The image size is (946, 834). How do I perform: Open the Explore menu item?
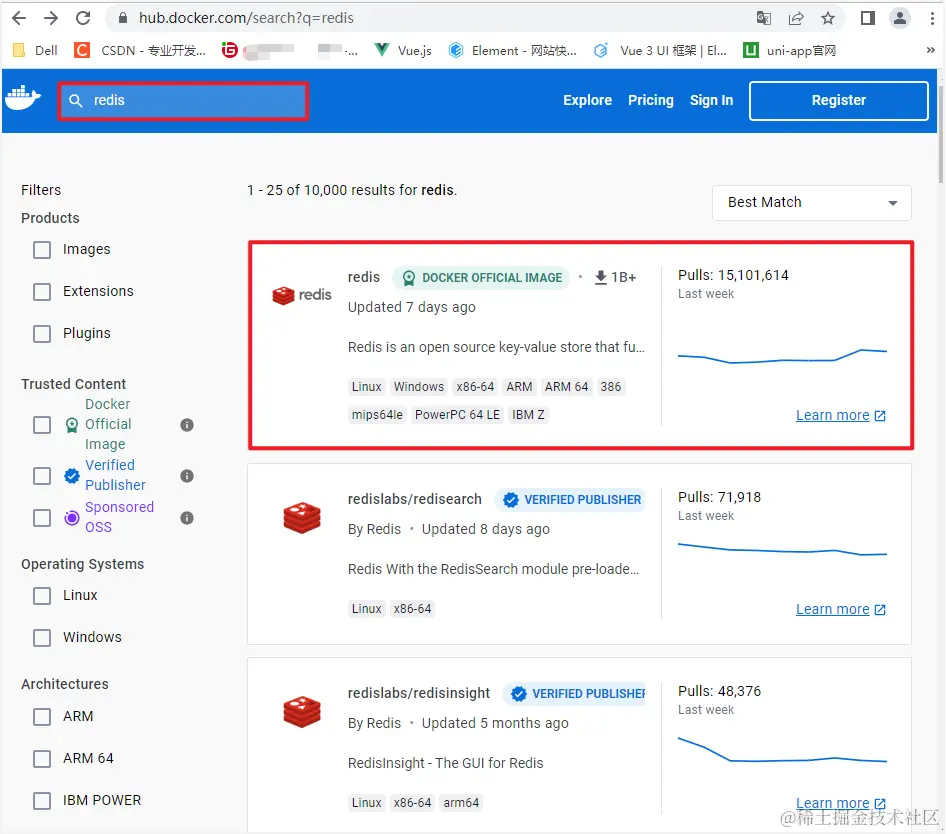tap(587, 100)
